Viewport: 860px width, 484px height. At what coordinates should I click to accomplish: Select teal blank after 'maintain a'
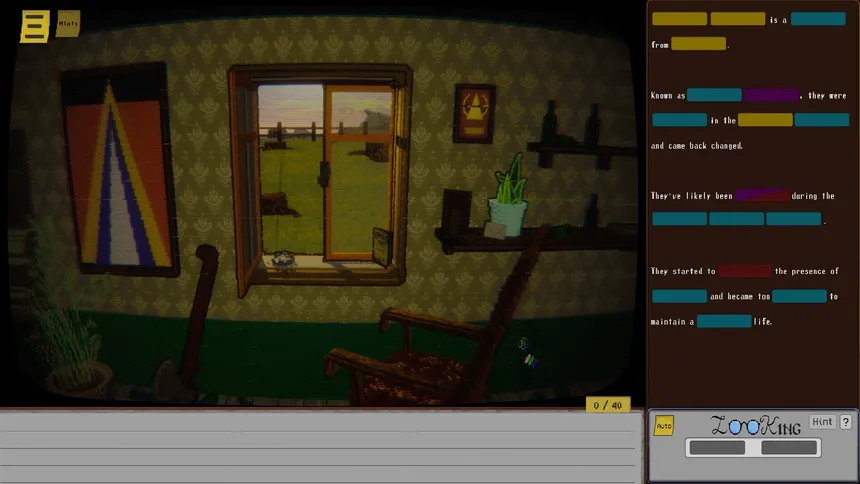(724, 321)
